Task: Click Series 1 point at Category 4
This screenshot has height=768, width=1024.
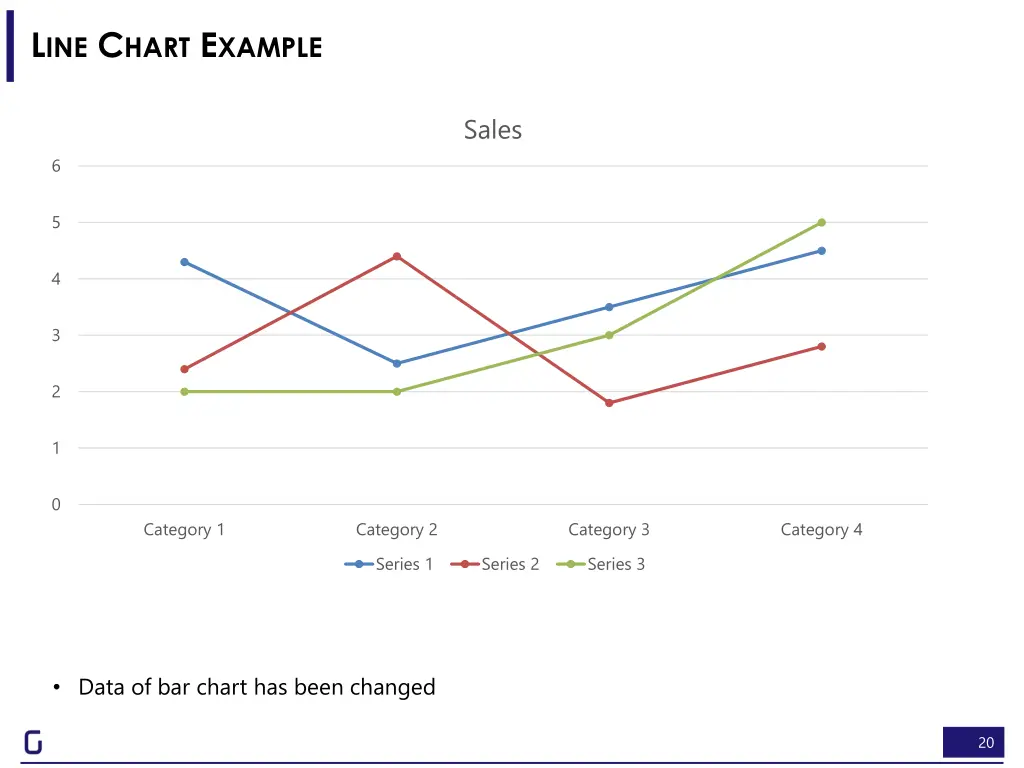Action: (x=822, y=251)
